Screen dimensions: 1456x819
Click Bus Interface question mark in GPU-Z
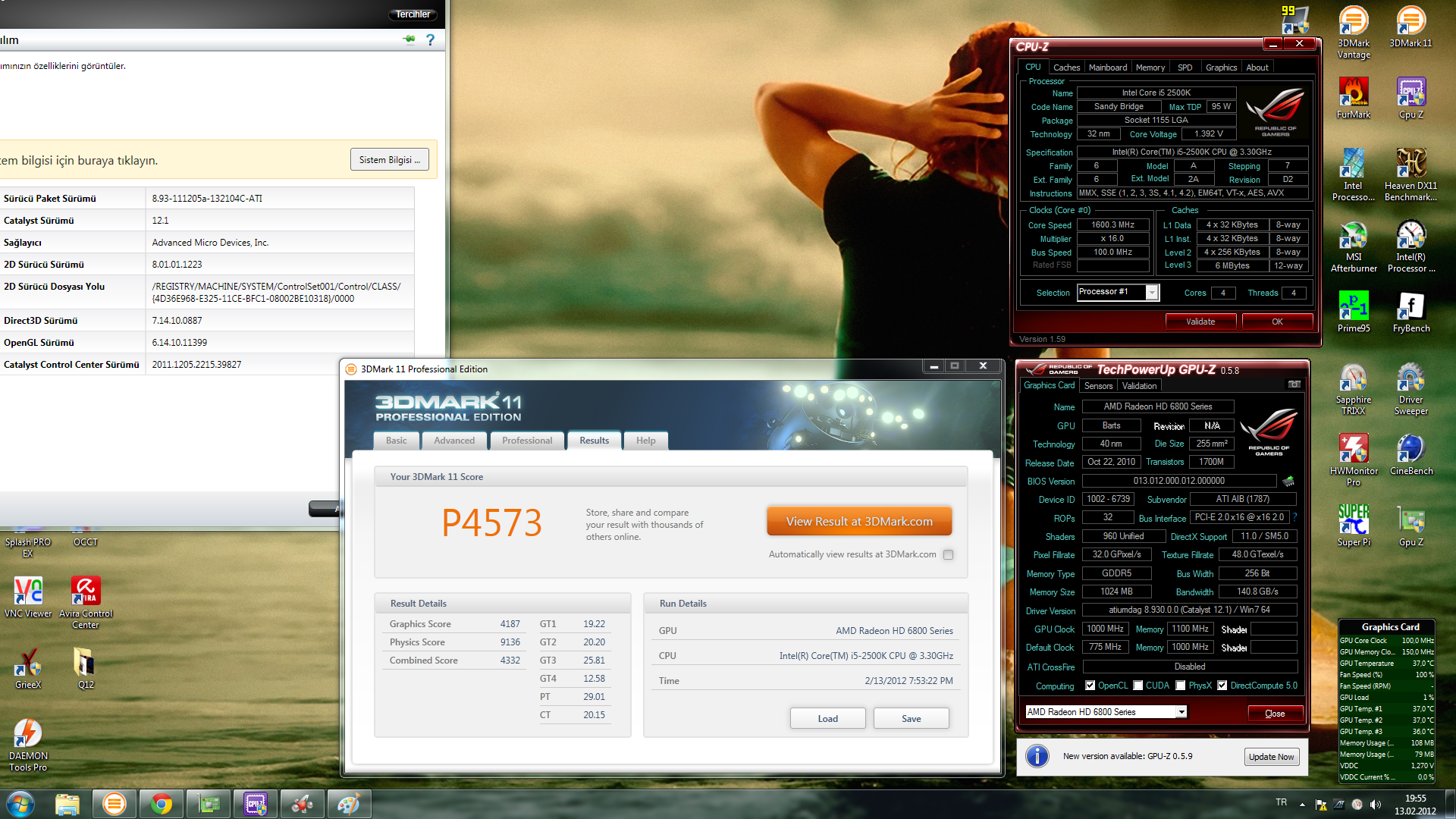point(1294,517)
